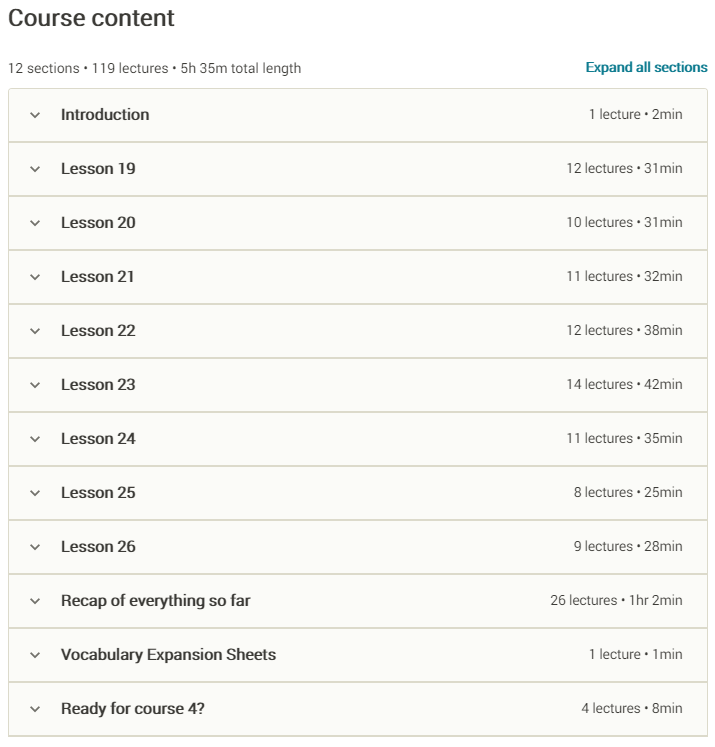
Task: Expand the Ready for course 4? chevron
Action: coord(35,709)
